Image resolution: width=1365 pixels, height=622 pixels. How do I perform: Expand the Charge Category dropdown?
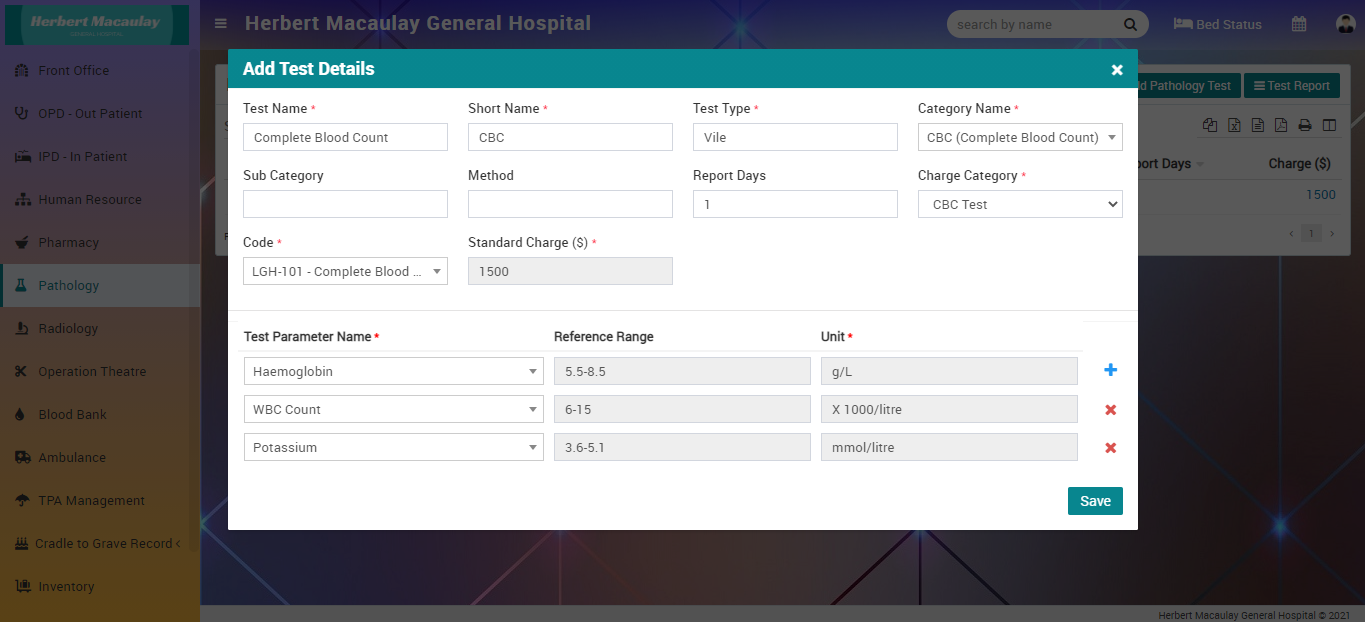[x=1019, y=204]
